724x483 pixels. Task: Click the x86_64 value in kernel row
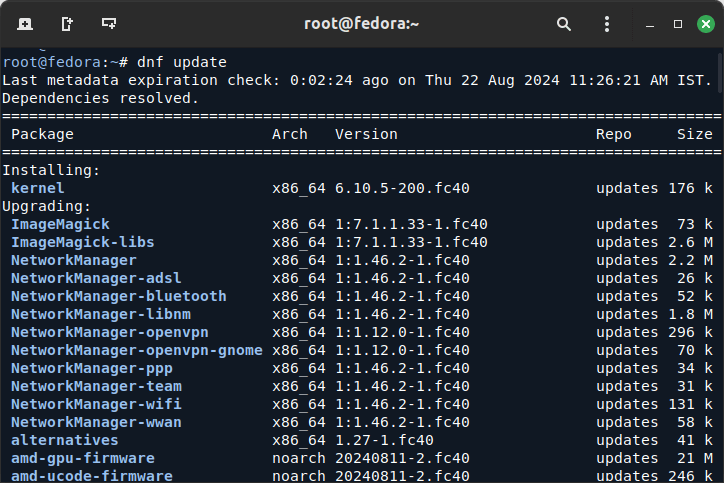(x=299, y=188)
